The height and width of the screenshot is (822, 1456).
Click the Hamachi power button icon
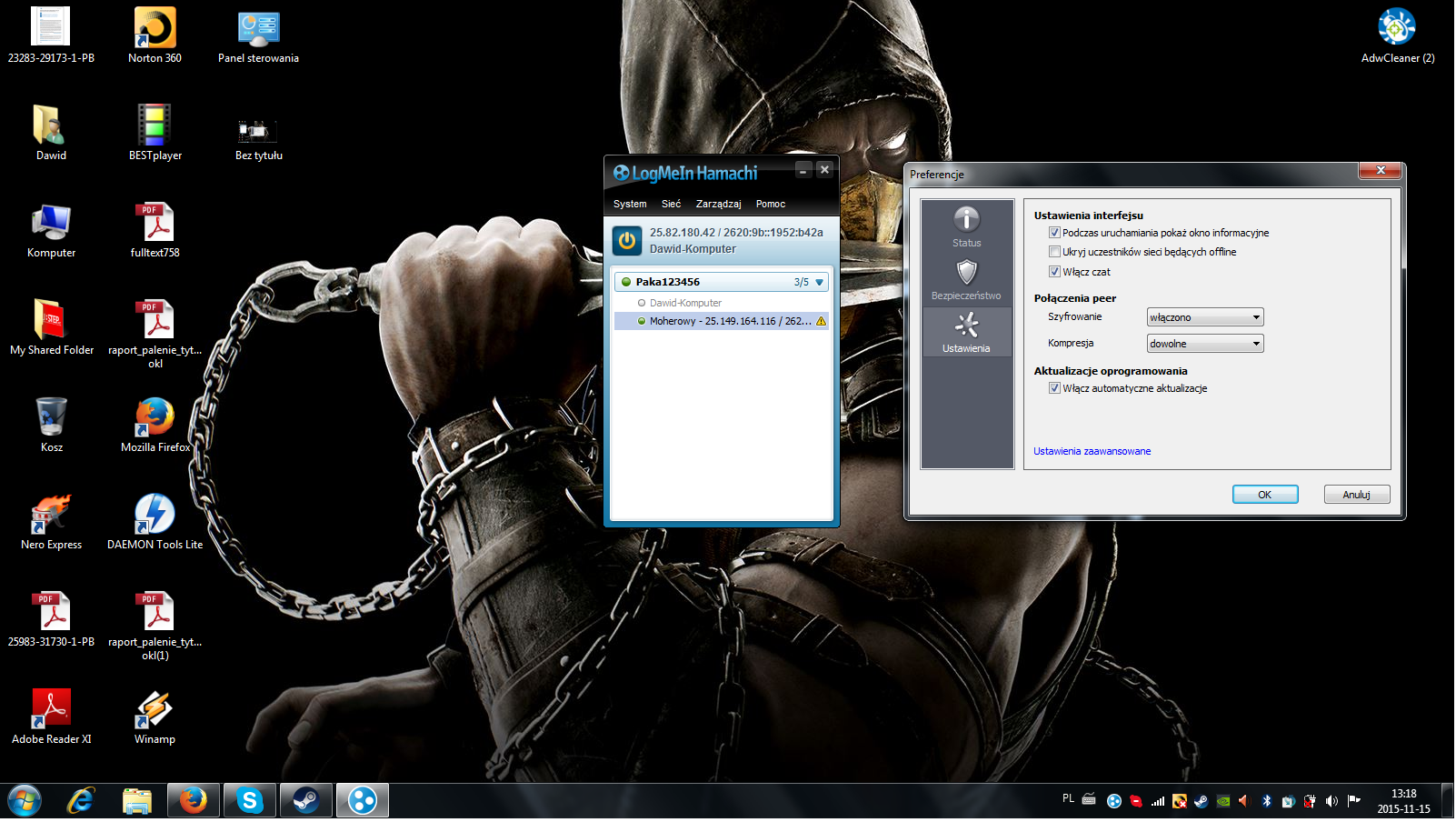pos(627,241)
